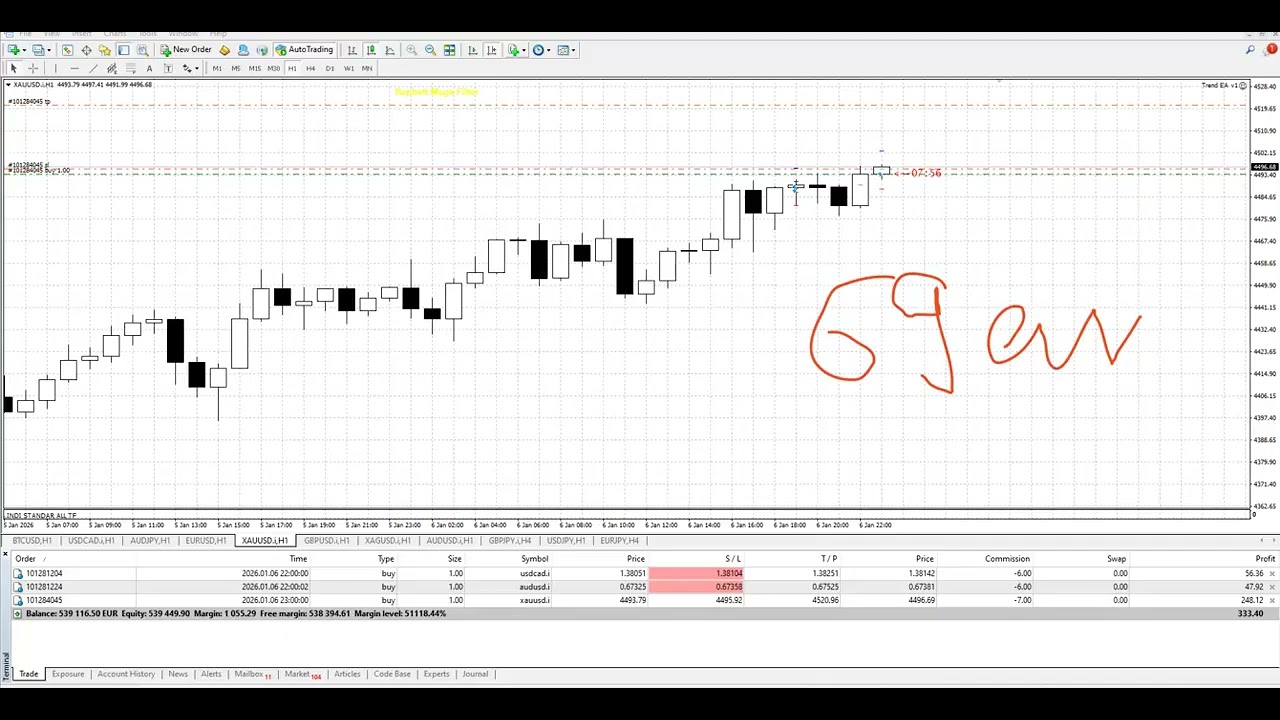Viewport: 1280px width, 720px height.
Task: Switch to the Experts terminal tab
Action: (x=436, y=674)
